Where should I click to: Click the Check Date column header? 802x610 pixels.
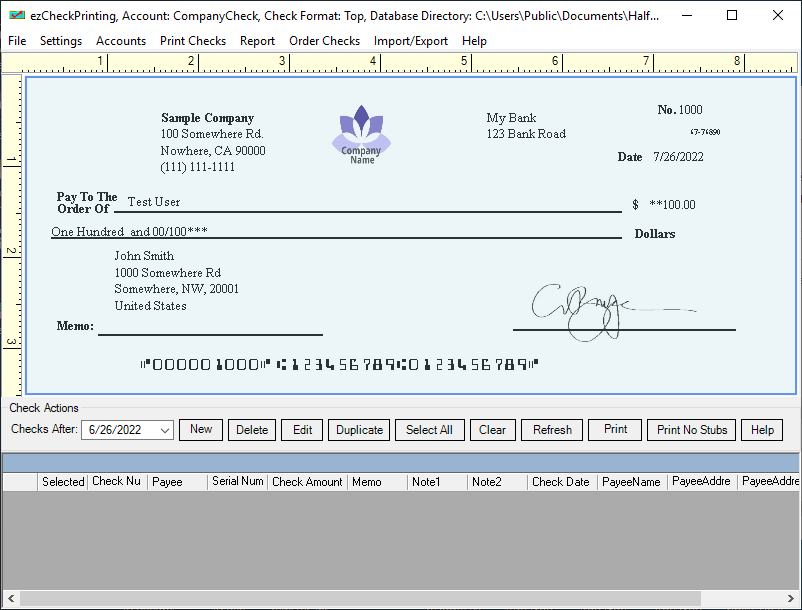(561, 482)
